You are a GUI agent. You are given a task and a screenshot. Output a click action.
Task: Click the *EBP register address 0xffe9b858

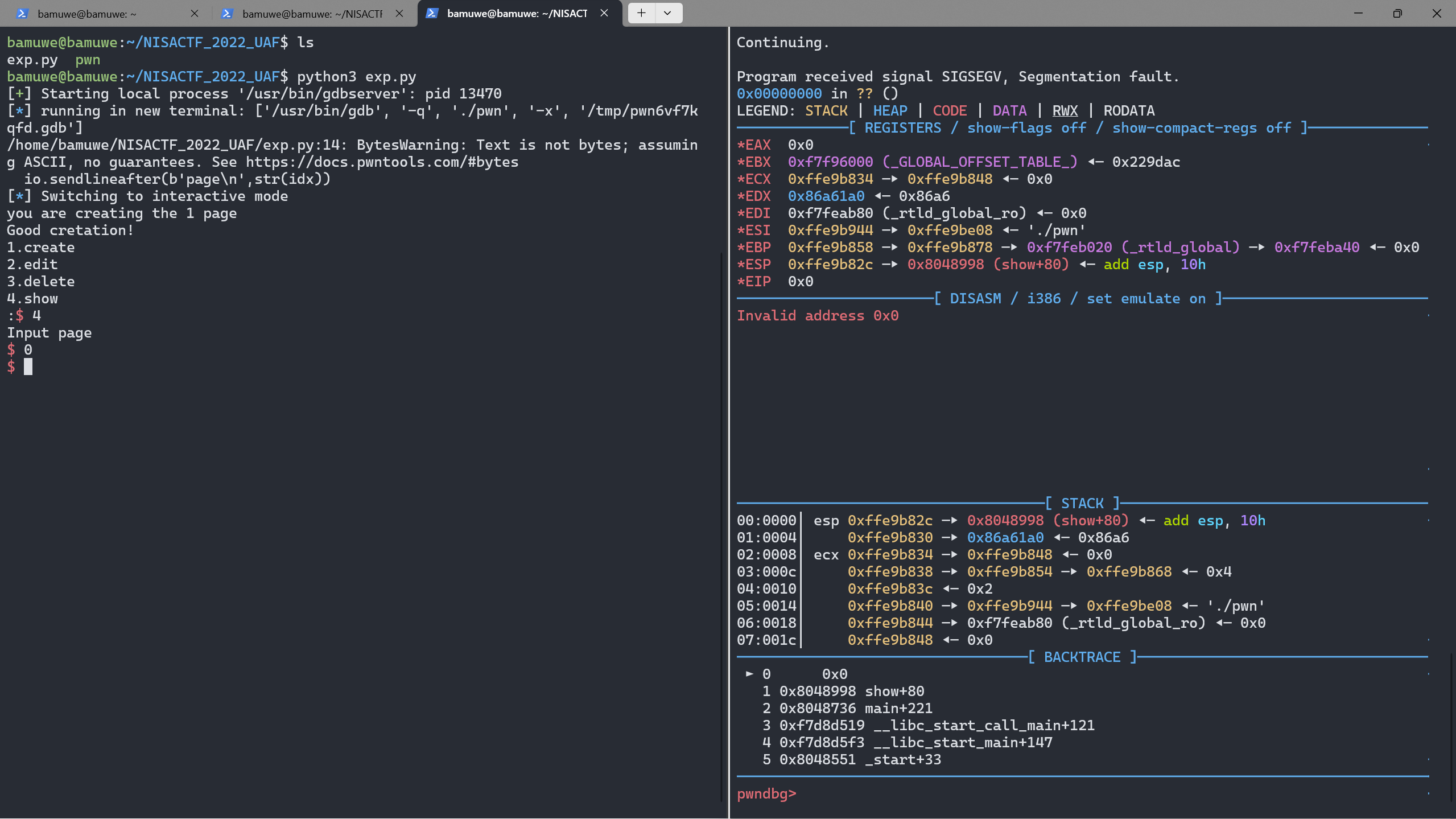click(x=831, y=248)
